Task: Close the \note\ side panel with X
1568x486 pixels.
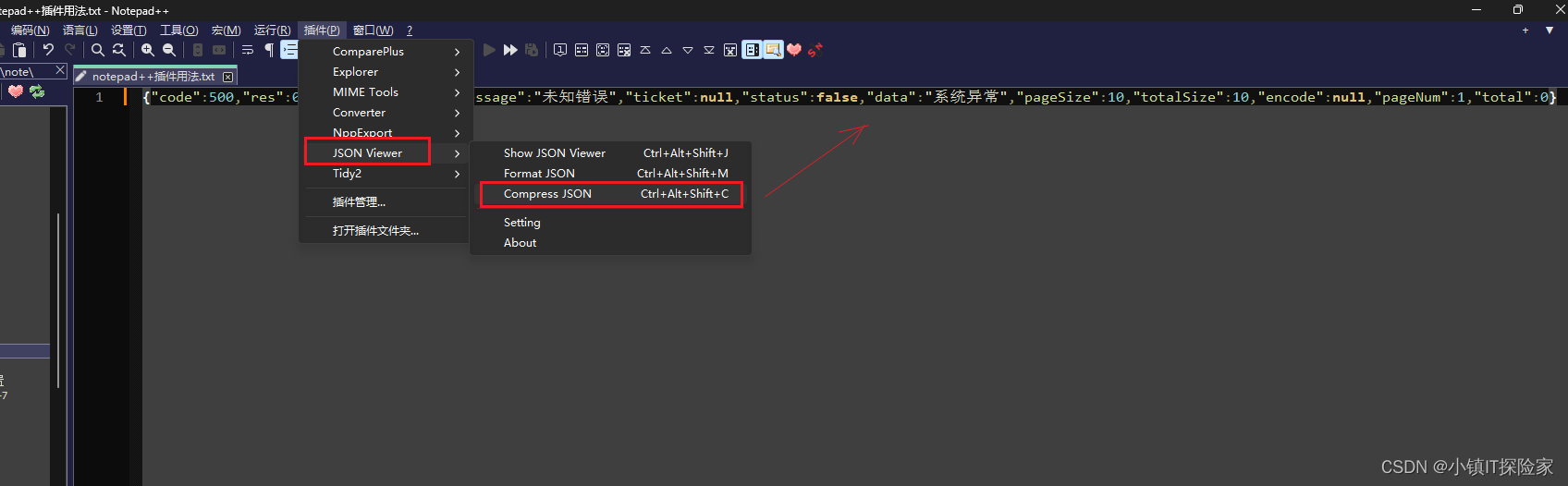Action: click(60, 70)
